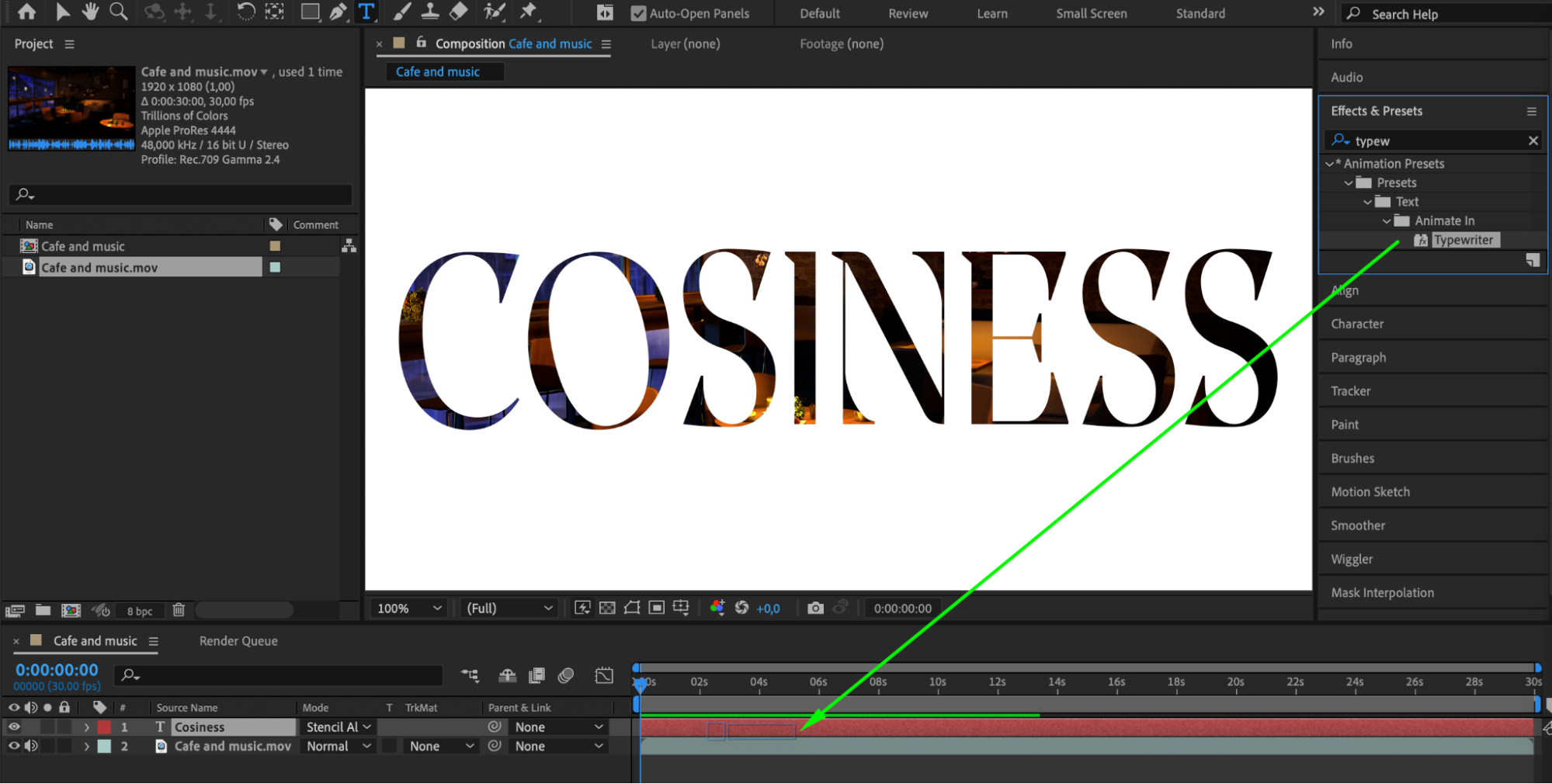Hide the Cosiness layer with eye icon
This screenshot has width=1552, height=784.
click(x=14, y=727)
